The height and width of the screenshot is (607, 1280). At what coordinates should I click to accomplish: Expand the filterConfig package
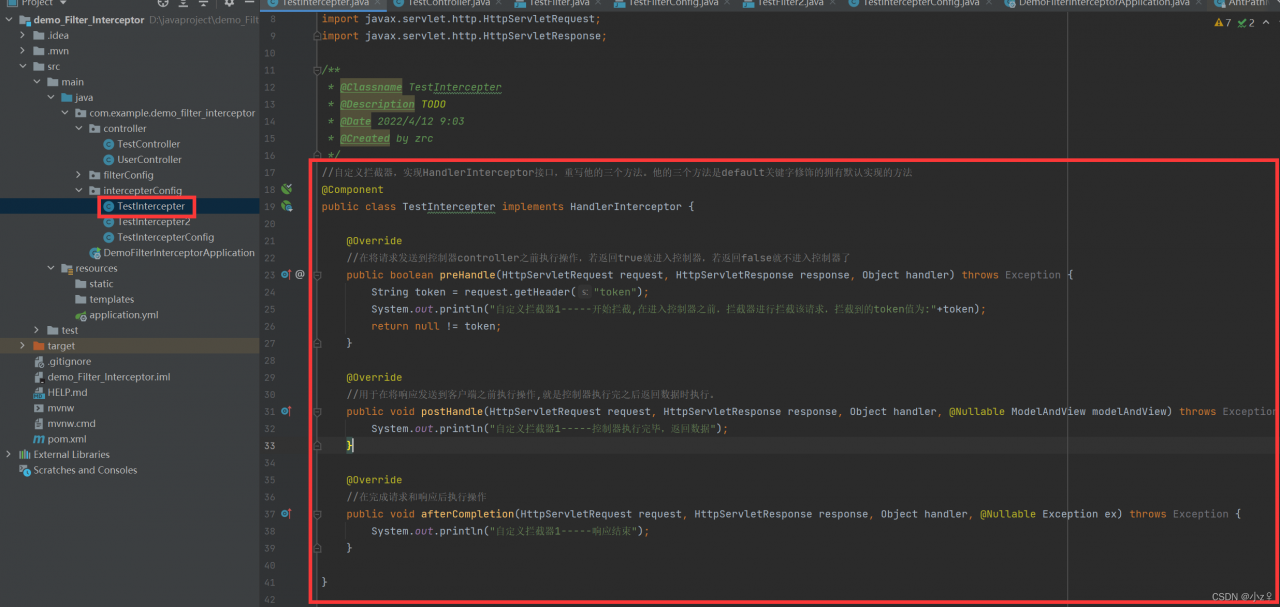79,175
